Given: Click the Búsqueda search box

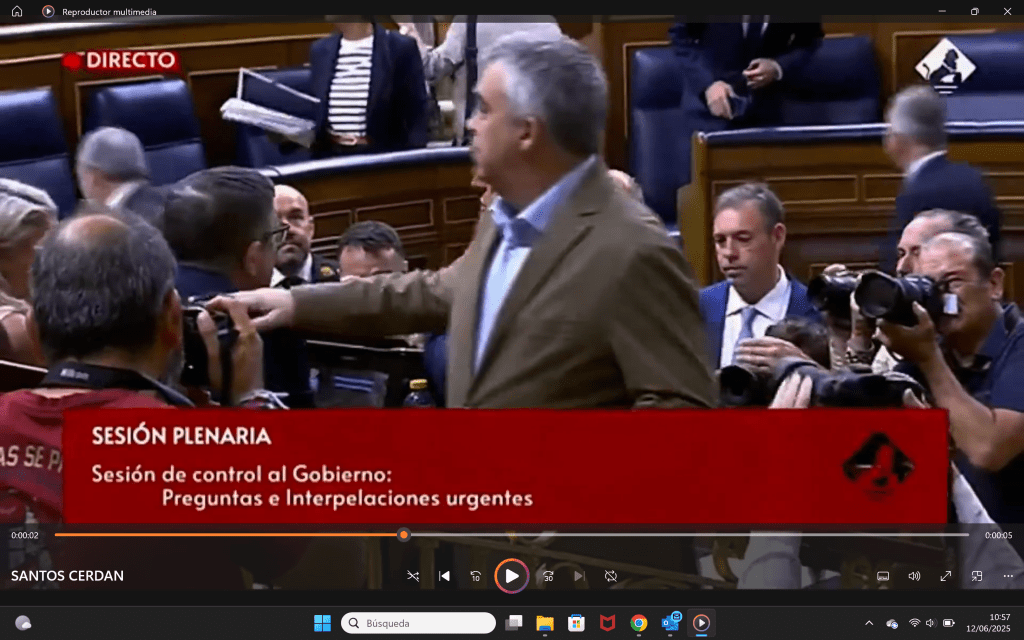Looking at the screenshot, I should tap(418, 623).
